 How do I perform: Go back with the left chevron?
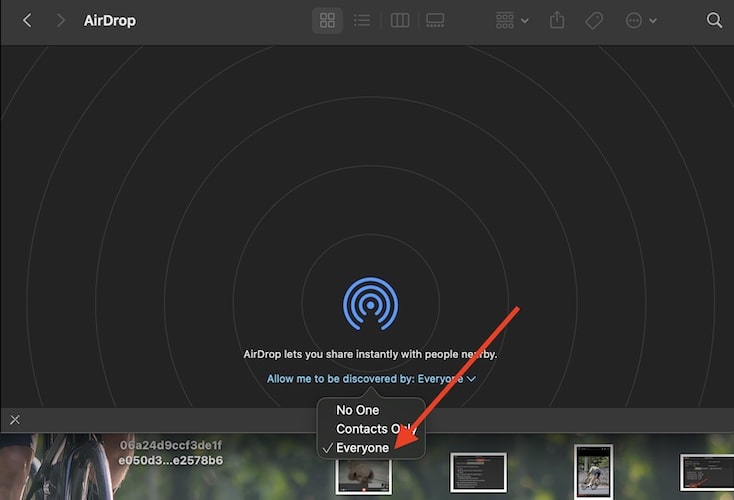click(27, 20)
